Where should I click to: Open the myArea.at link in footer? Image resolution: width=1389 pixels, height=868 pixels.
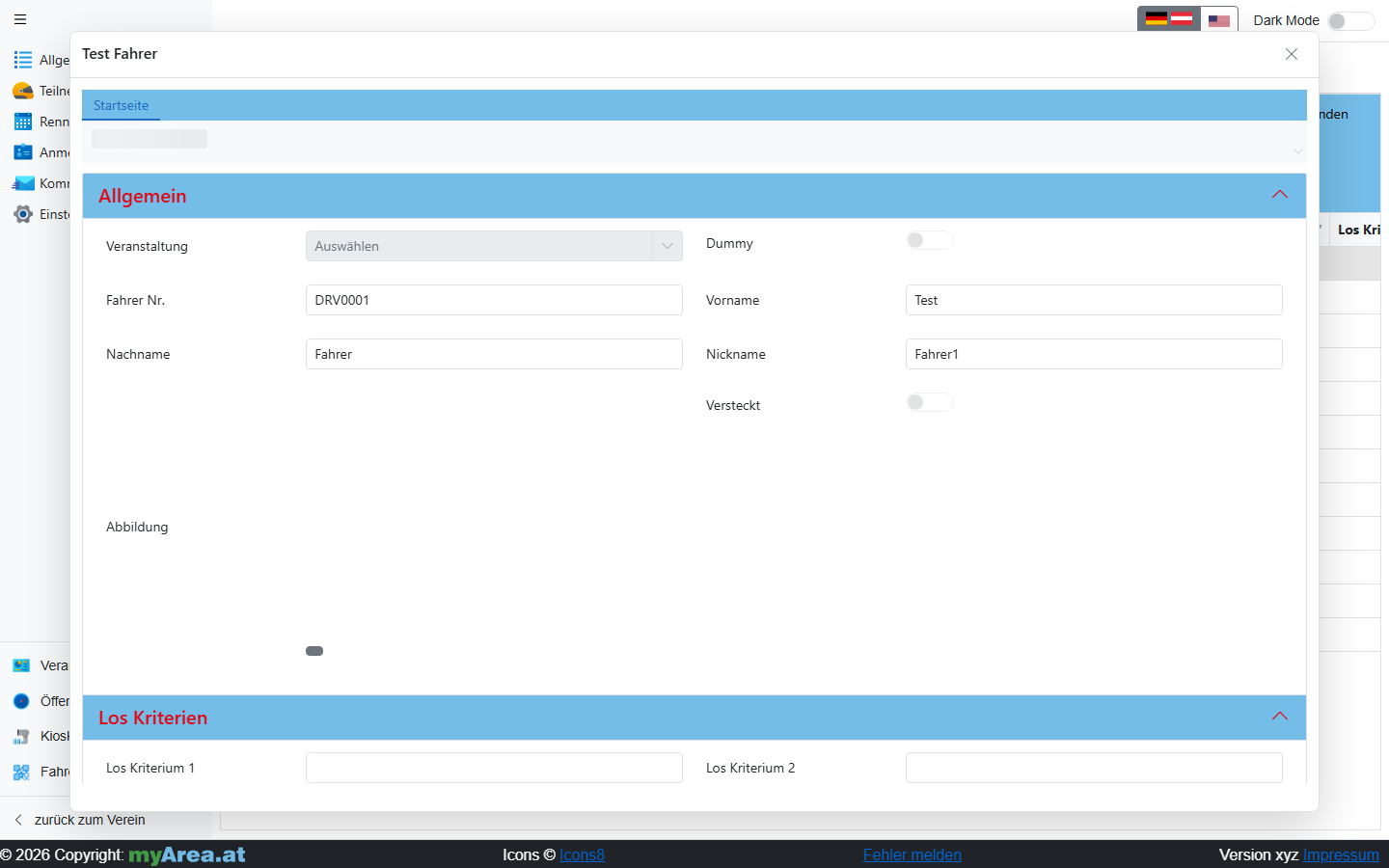click(187, 854)
